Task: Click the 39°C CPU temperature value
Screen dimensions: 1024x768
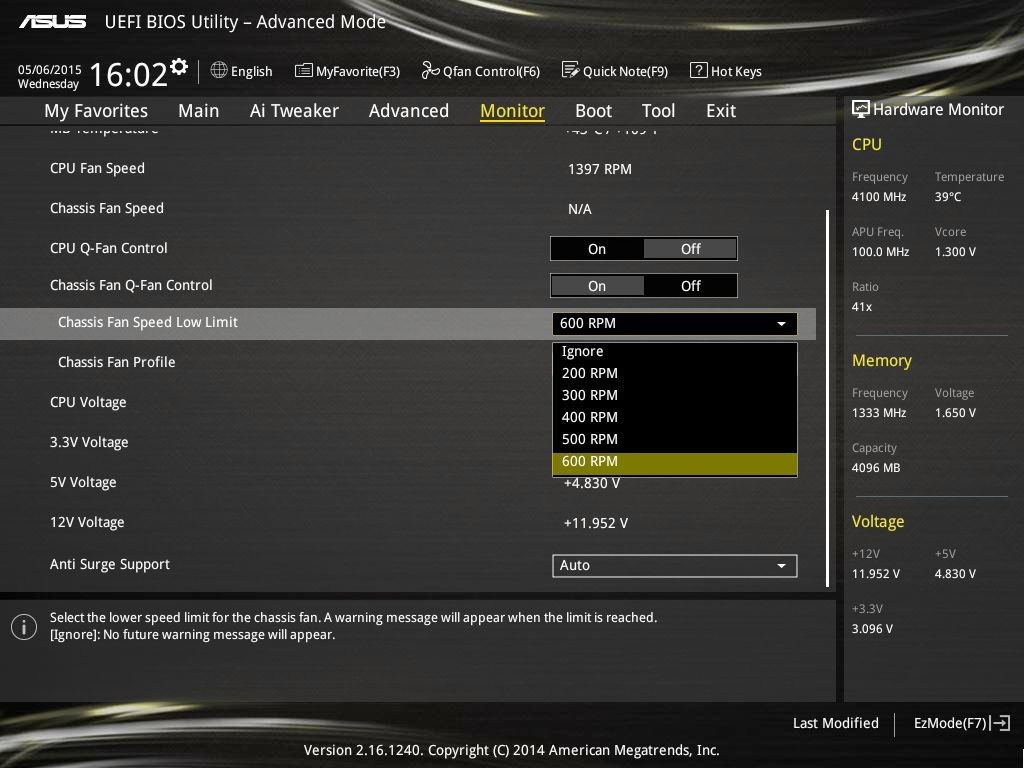Action: [948, 197]
